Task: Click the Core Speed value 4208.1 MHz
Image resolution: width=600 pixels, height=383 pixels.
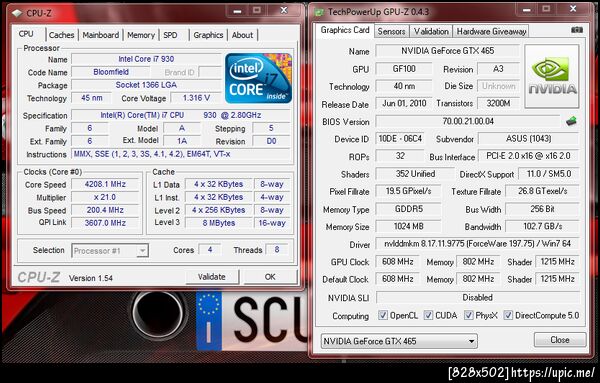Action: [105, 184]
